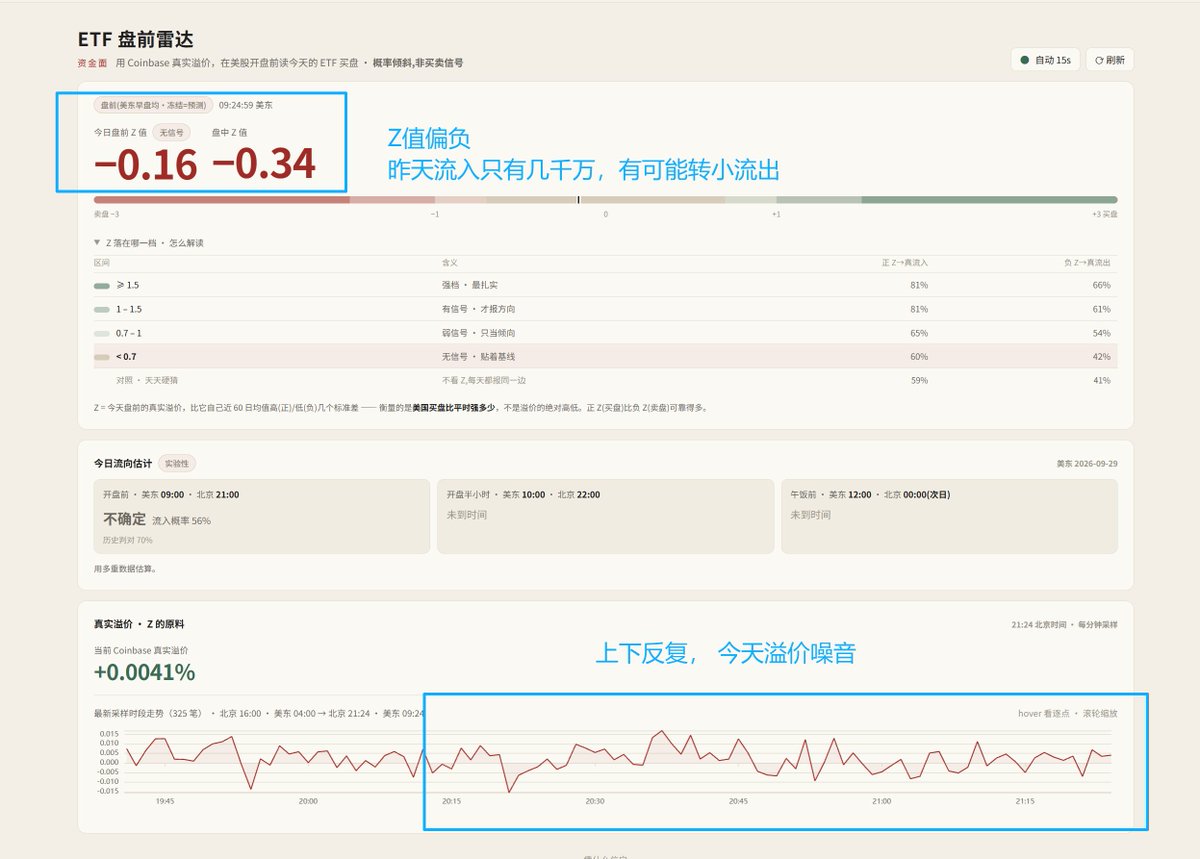This screenshot has height=859, width=1200.
Task: Click the 19:45 time label on the chart axis
Action: (x=165, y=801)
